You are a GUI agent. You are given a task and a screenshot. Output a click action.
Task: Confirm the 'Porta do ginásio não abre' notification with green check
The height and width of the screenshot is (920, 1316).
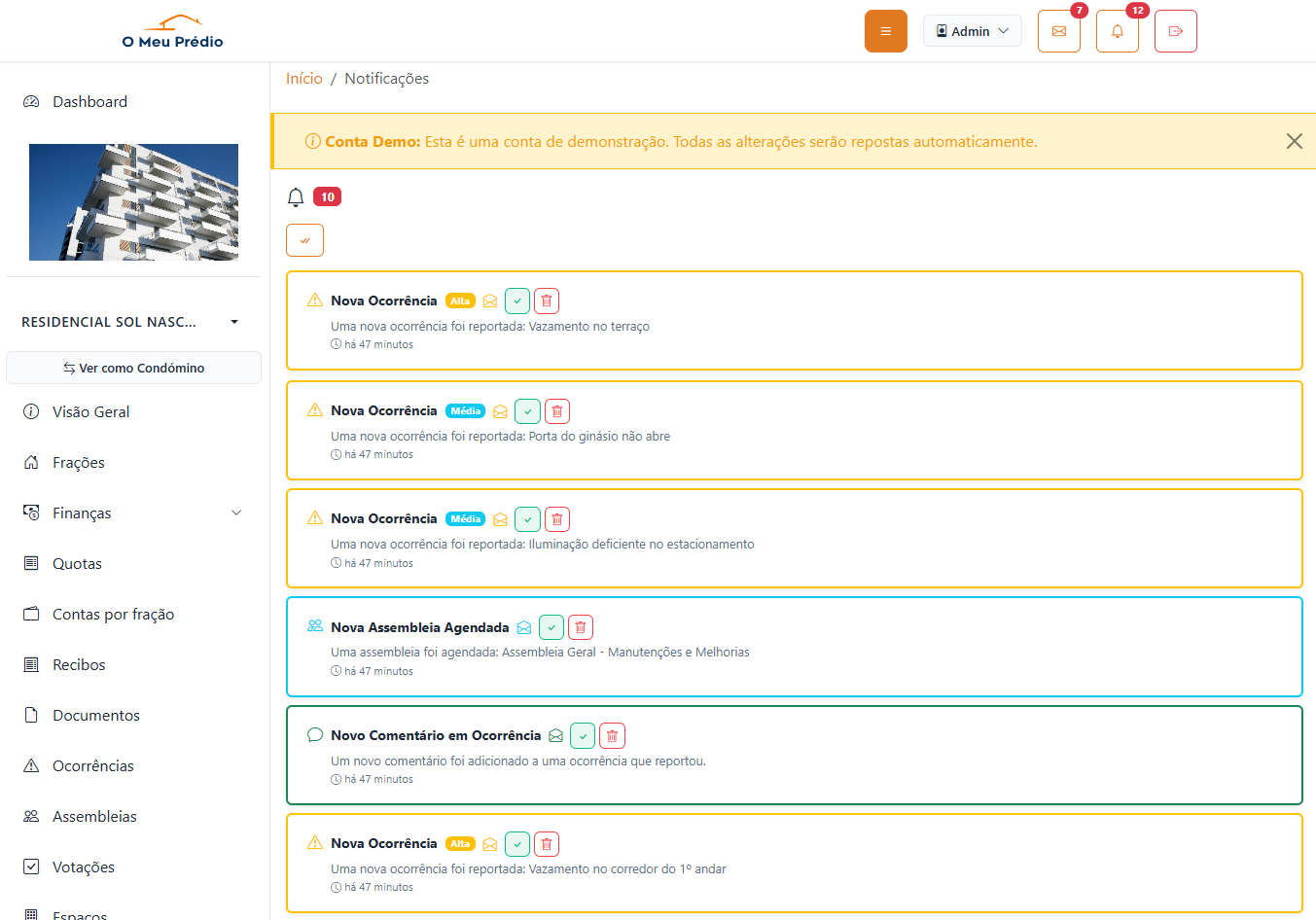[527, 410]
